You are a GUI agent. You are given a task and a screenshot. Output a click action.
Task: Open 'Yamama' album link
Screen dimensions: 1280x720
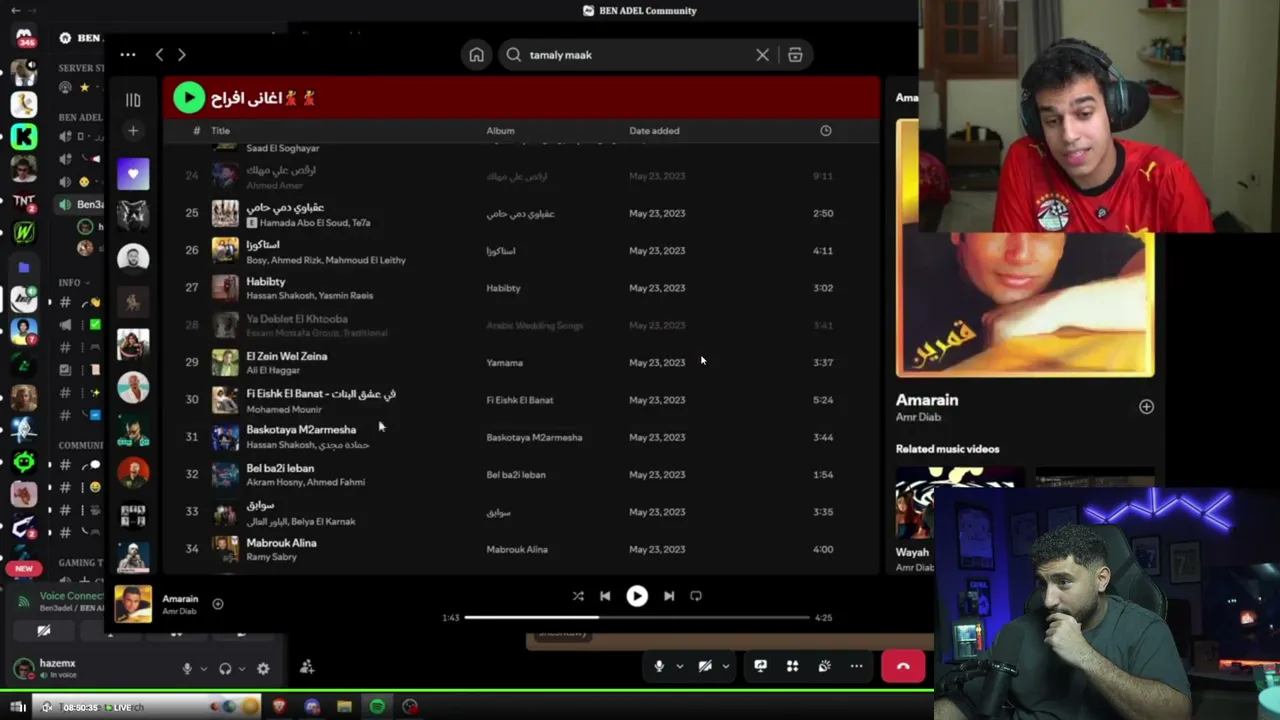505,363
